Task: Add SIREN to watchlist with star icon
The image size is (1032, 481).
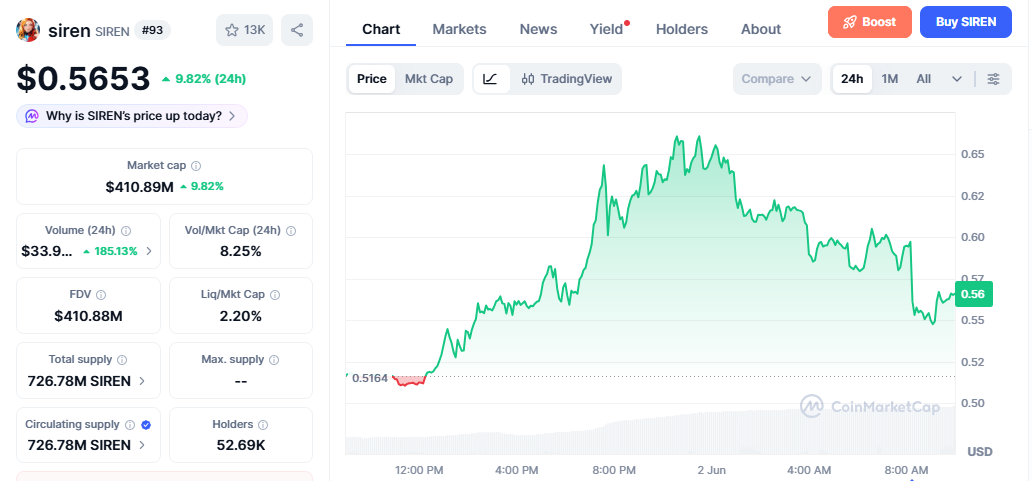Action: click(x=244, y=30)
